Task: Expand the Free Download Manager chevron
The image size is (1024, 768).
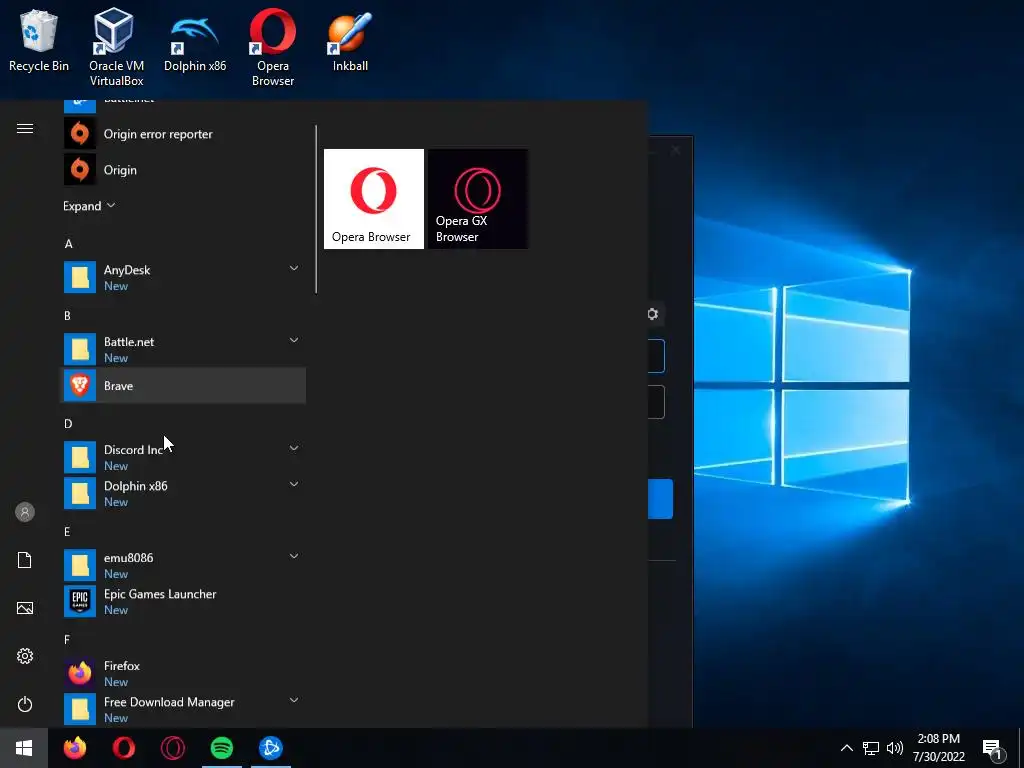Action: 294,700
